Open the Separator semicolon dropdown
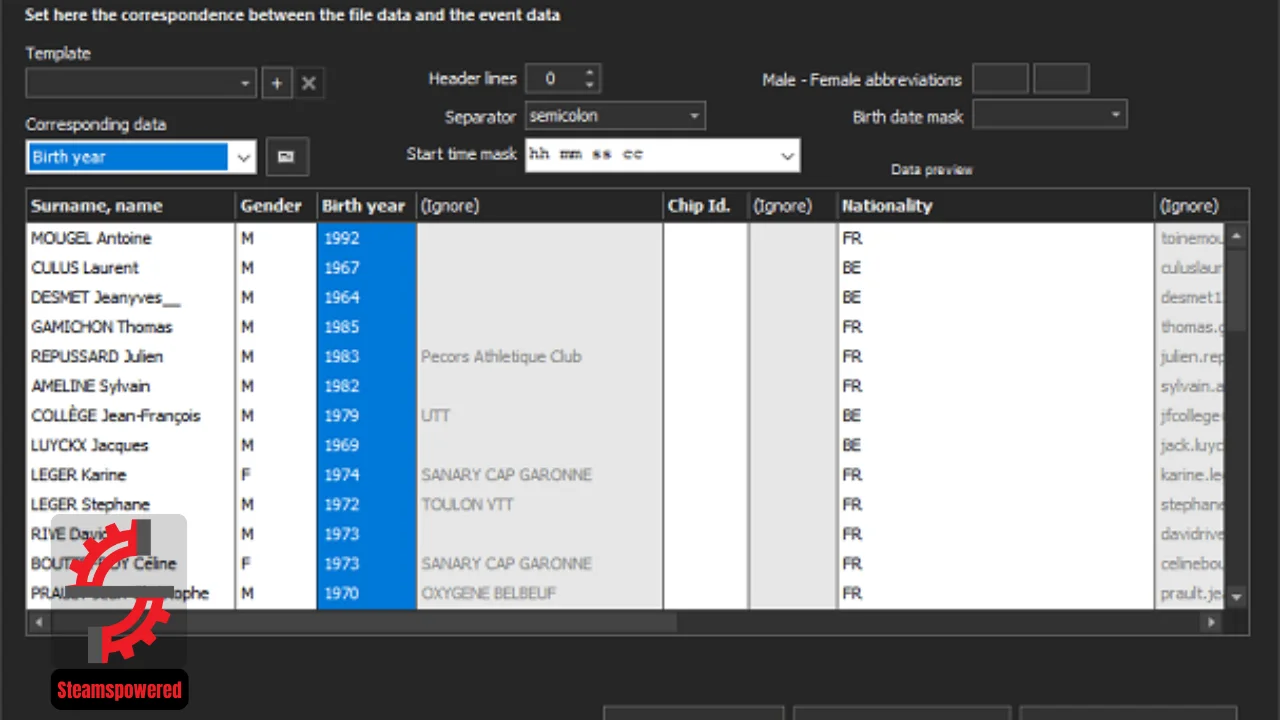The image size is (1280, 720). coord(615,116)
